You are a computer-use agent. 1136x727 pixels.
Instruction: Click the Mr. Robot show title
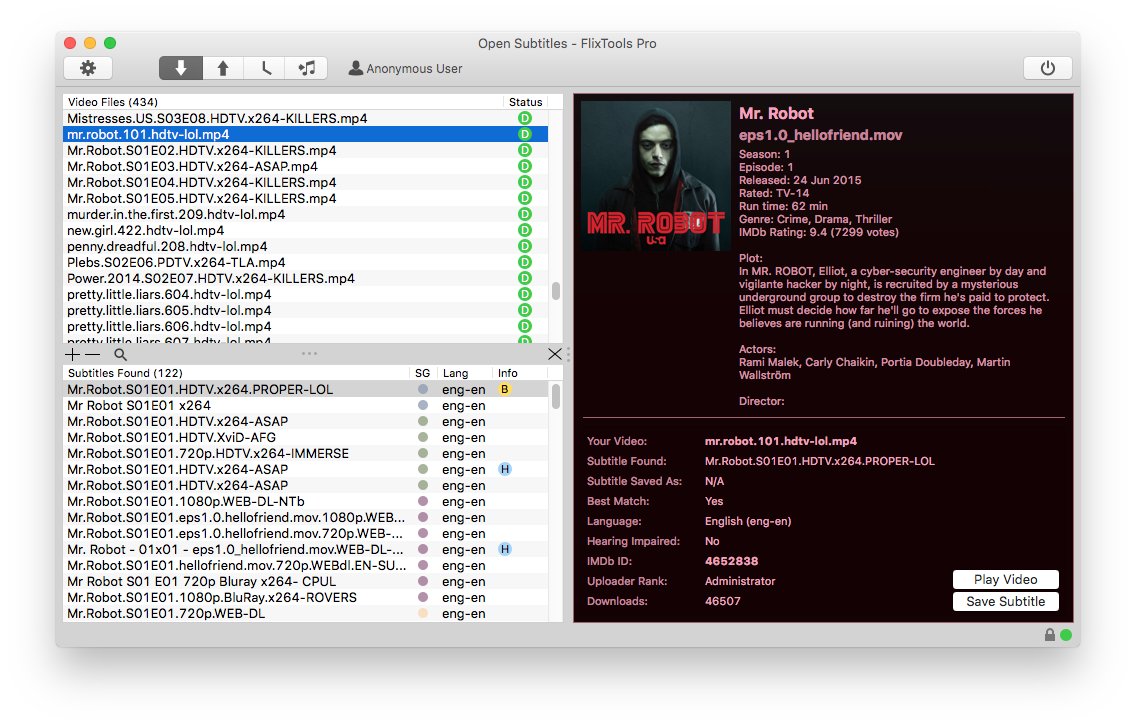776,113
